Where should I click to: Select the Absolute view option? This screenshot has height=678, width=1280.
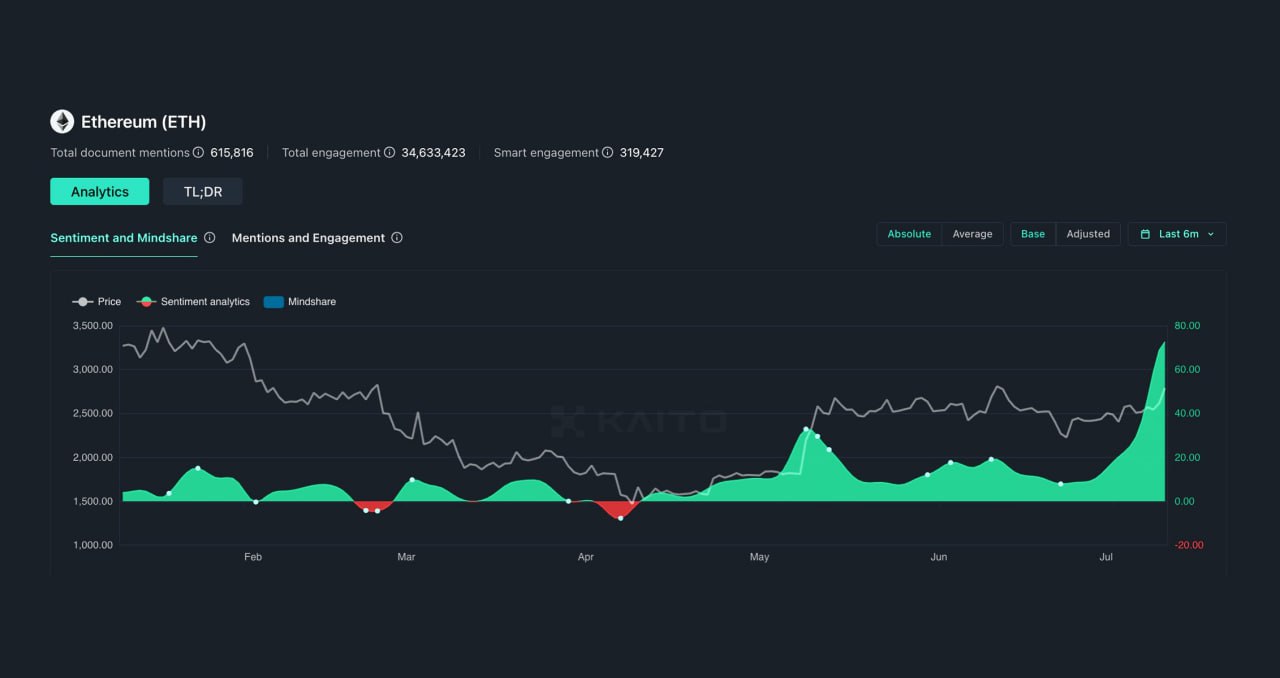[909, 234]
